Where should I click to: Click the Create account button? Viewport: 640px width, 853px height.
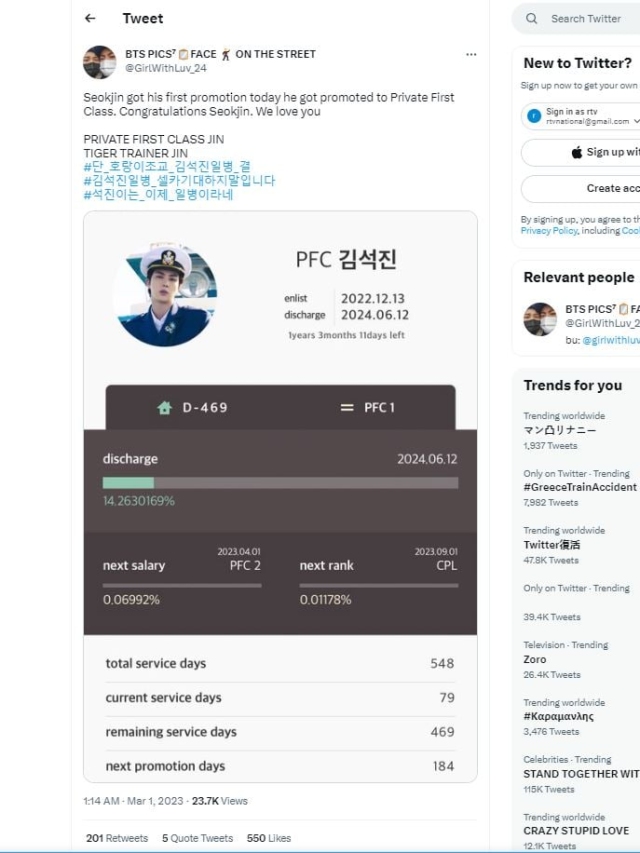click(x=580, y=188)
